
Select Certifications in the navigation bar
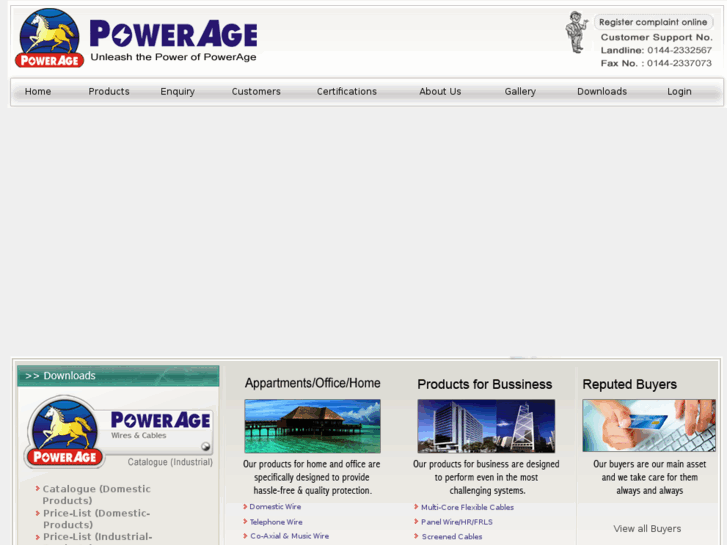coord(347,91)
